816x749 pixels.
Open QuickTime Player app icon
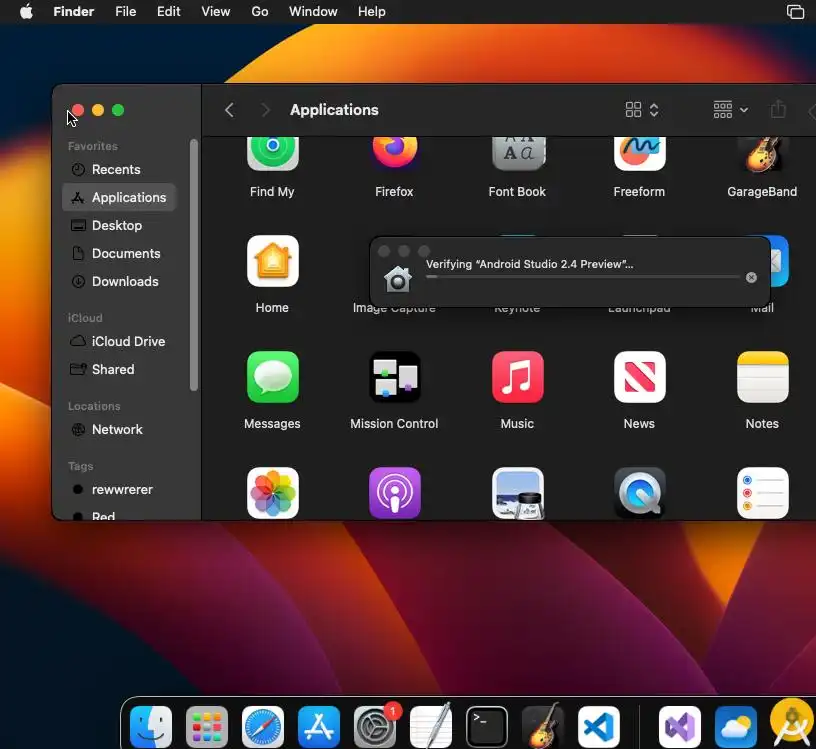[x=640, y=493]
